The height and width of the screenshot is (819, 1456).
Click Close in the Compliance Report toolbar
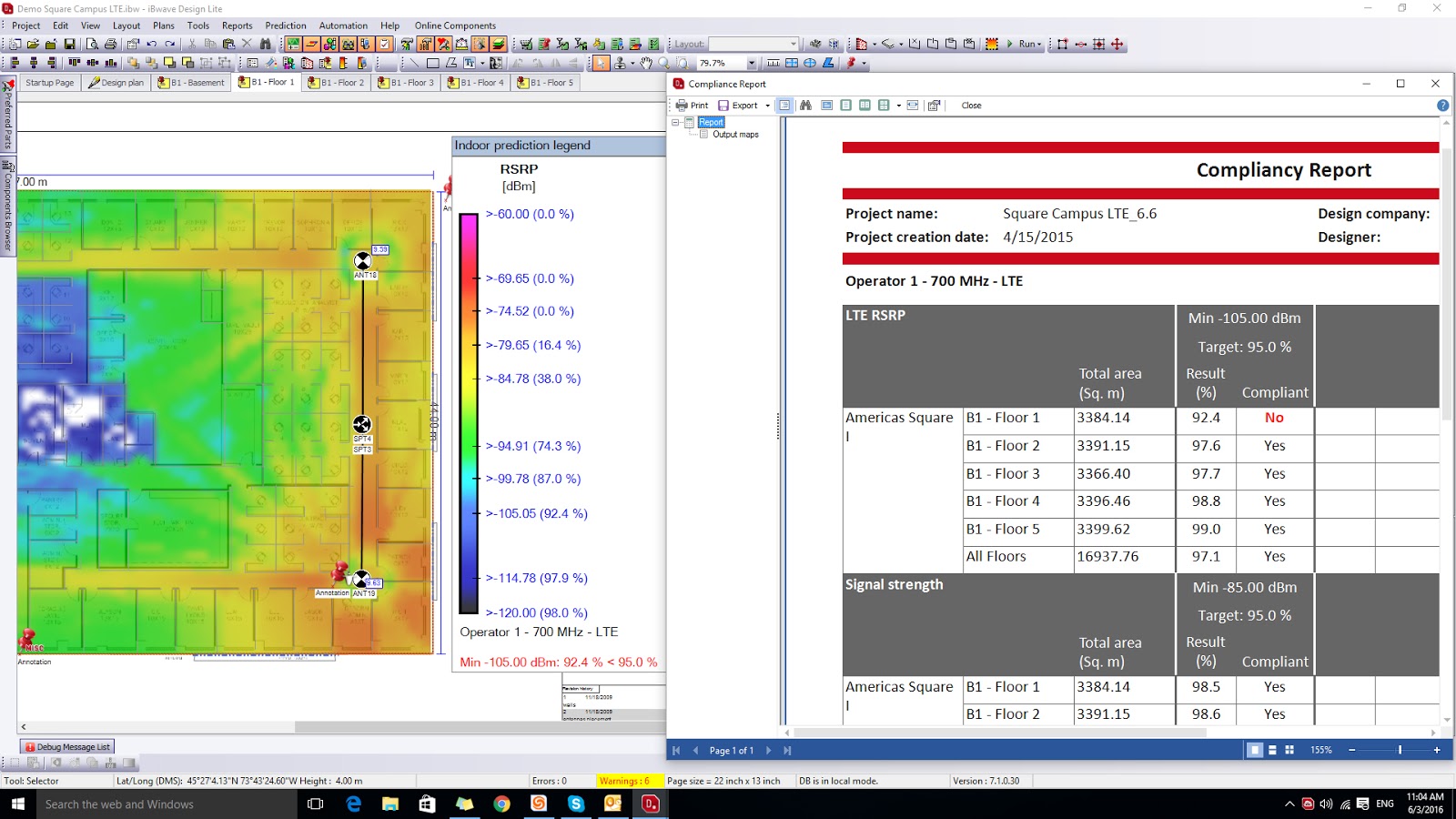click(971, 106)
